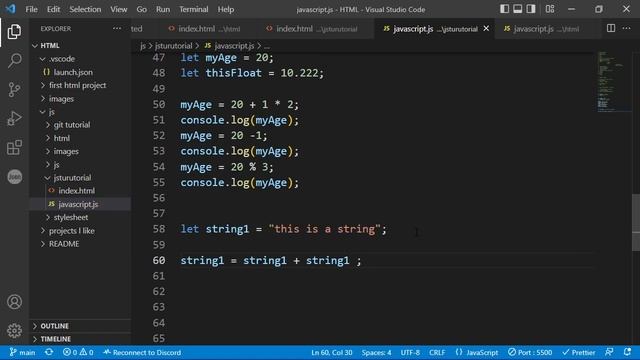Expand the first html project folder
This screenshot has height=360, width=640.
[x=77, y=85]
